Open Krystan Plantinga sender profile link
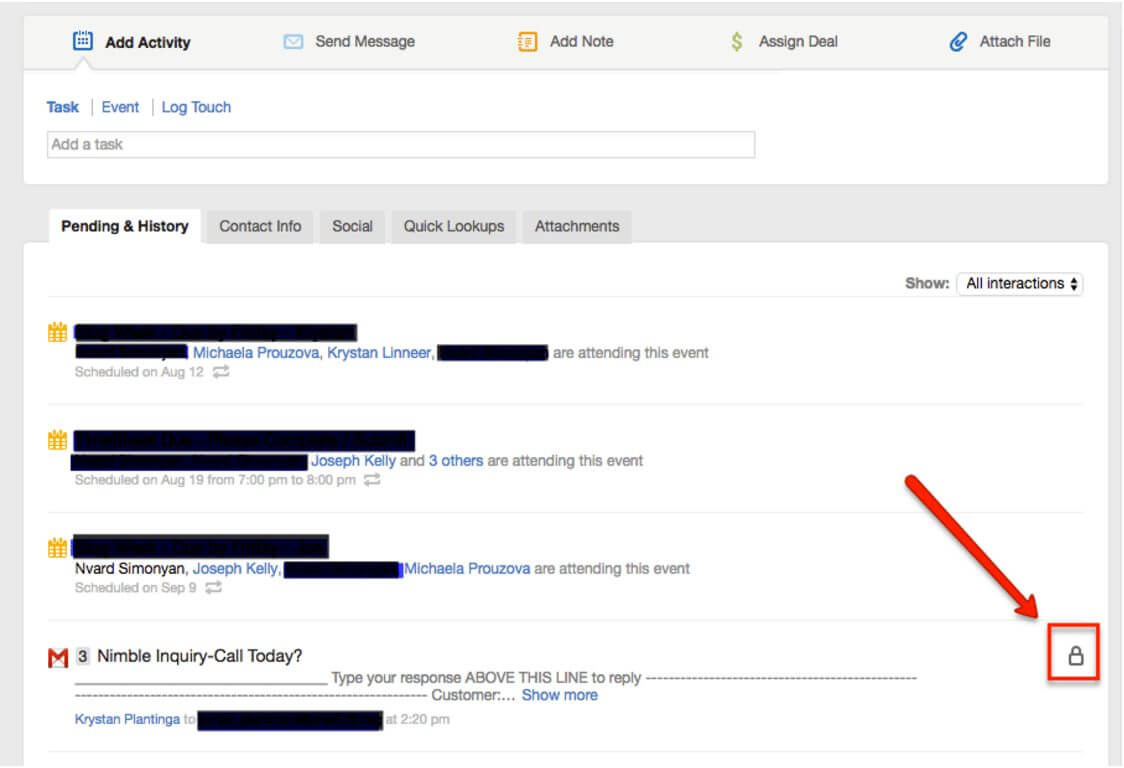 pyautogui.click(x=127, y=719)
